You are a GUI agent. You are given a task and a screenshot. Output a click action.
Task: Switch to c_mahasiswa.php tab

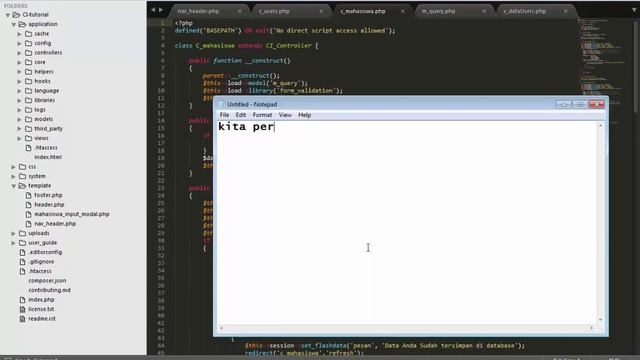tap(363, 11)
